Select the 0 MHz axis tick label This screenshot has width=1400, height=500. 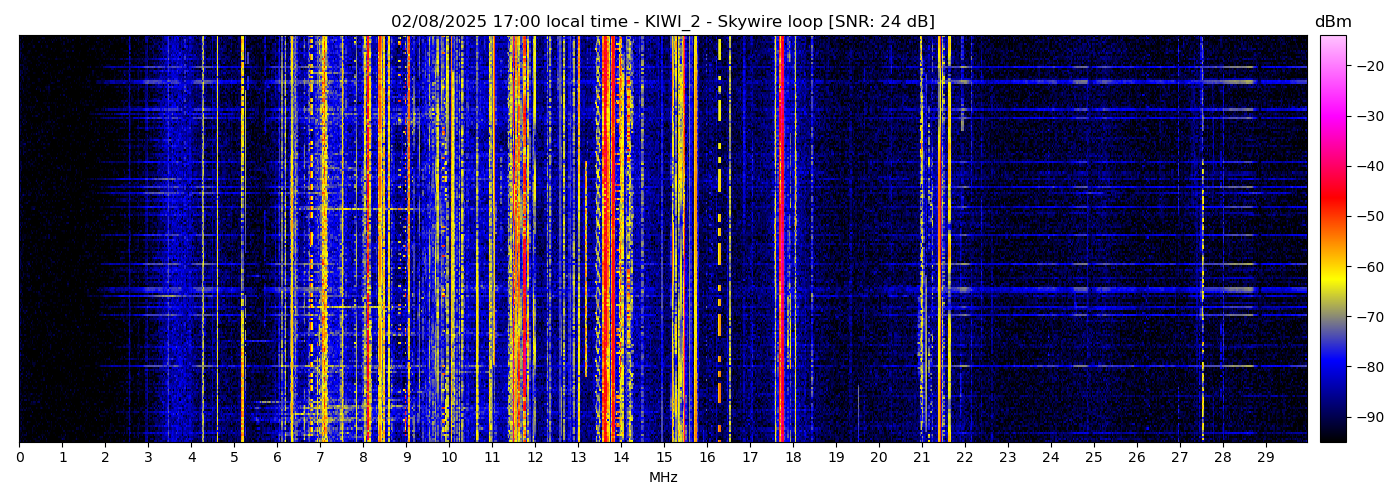click(x=19, y=458)
